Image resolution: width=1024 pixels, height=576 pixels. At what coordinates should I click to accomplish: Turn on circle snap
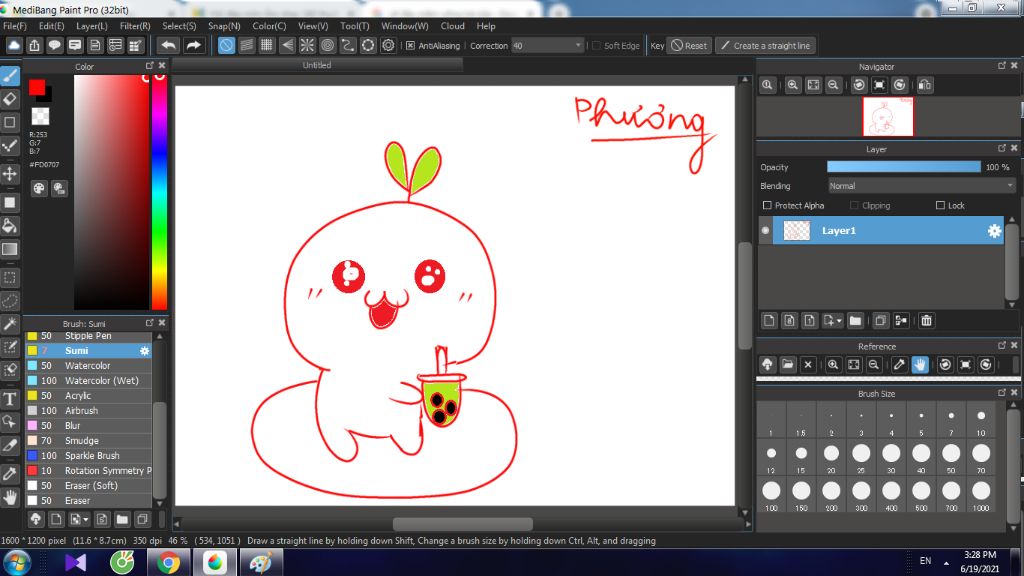point(327,46)
